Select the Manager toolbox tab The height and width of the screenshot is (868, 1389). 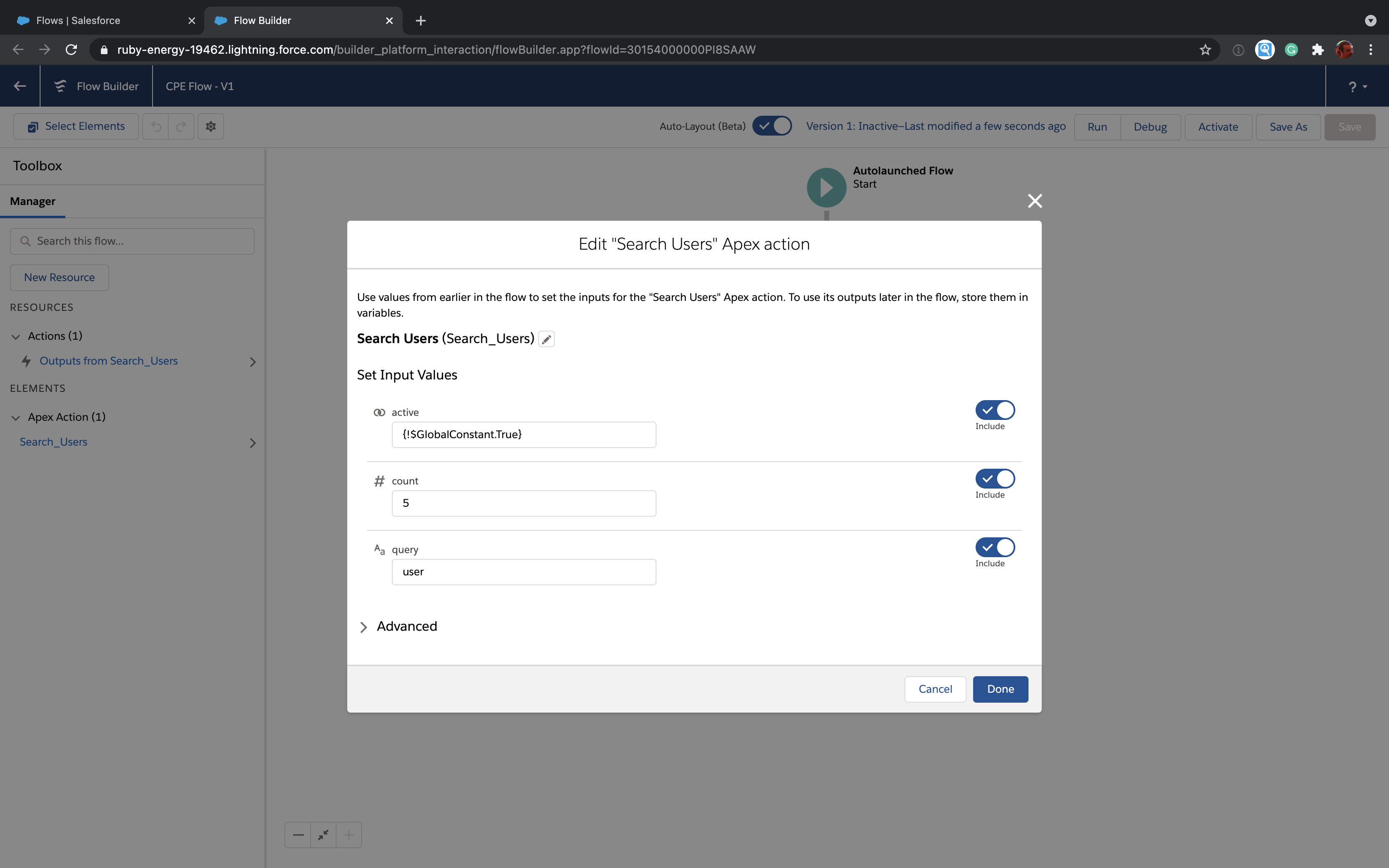[33, 202]
